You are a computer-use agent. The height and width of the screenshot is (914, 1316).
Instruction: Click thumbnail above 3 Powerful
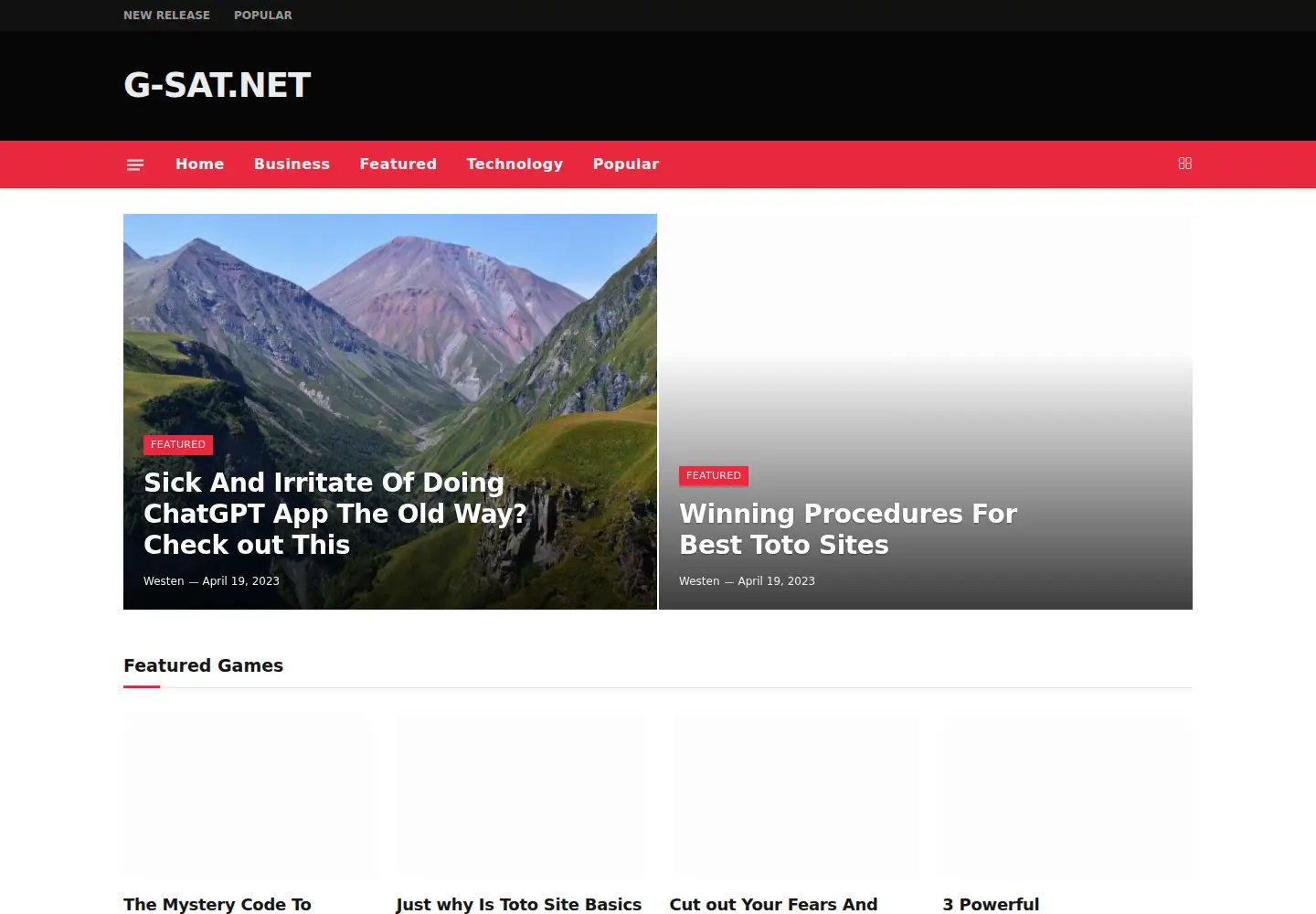pos(1067,796)
